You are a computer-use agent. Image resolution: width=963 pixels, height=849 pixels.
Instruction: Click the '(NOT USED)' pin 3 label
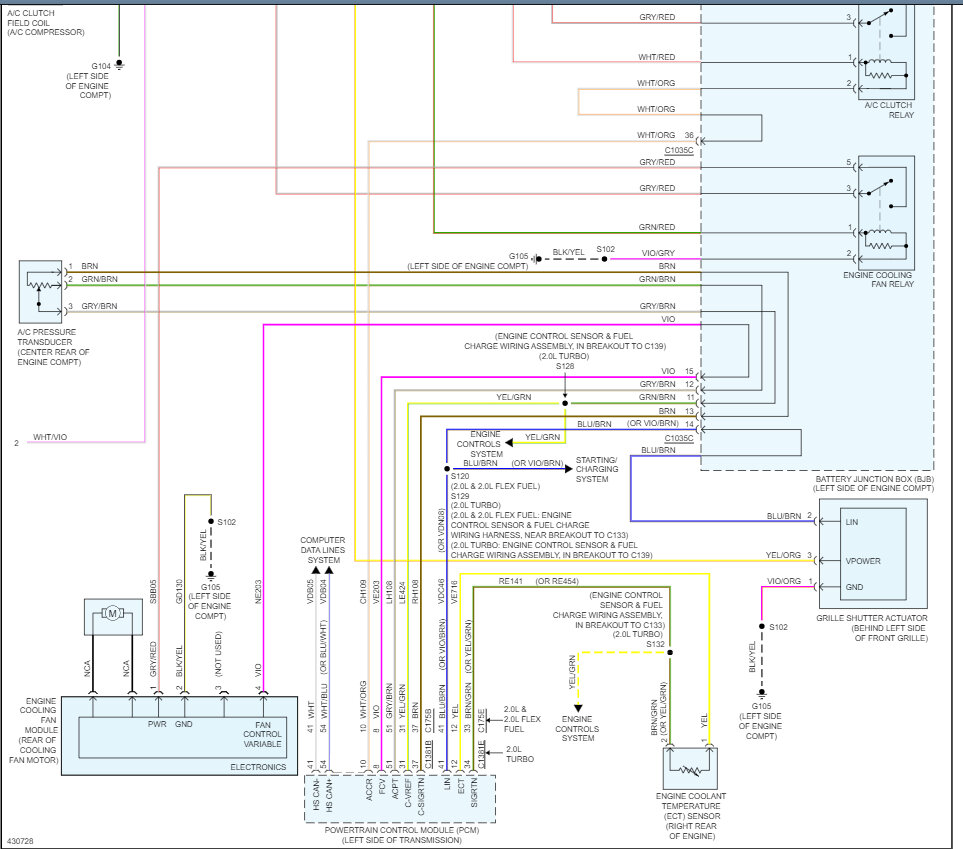tap(218, 655)
